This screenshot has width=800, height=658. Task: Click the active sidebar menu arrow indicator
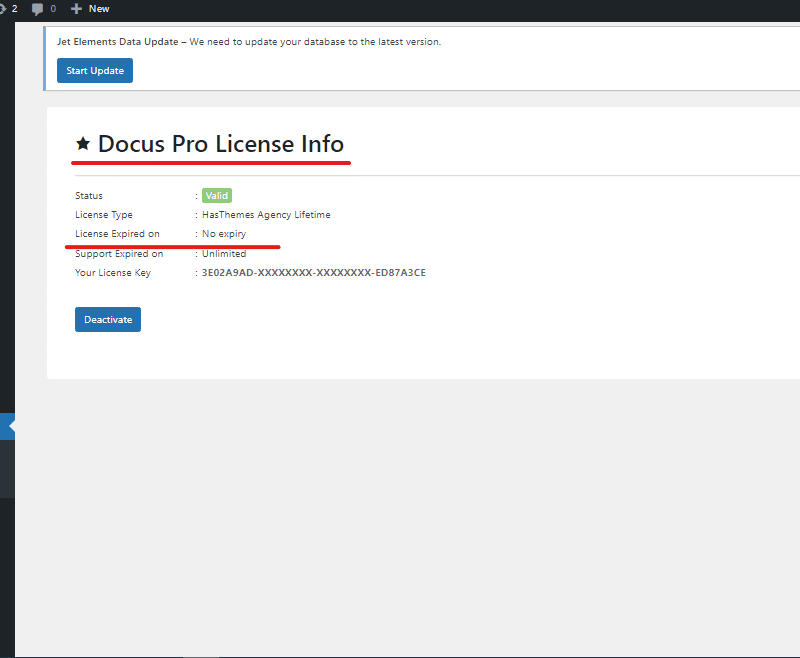point(12,426)
